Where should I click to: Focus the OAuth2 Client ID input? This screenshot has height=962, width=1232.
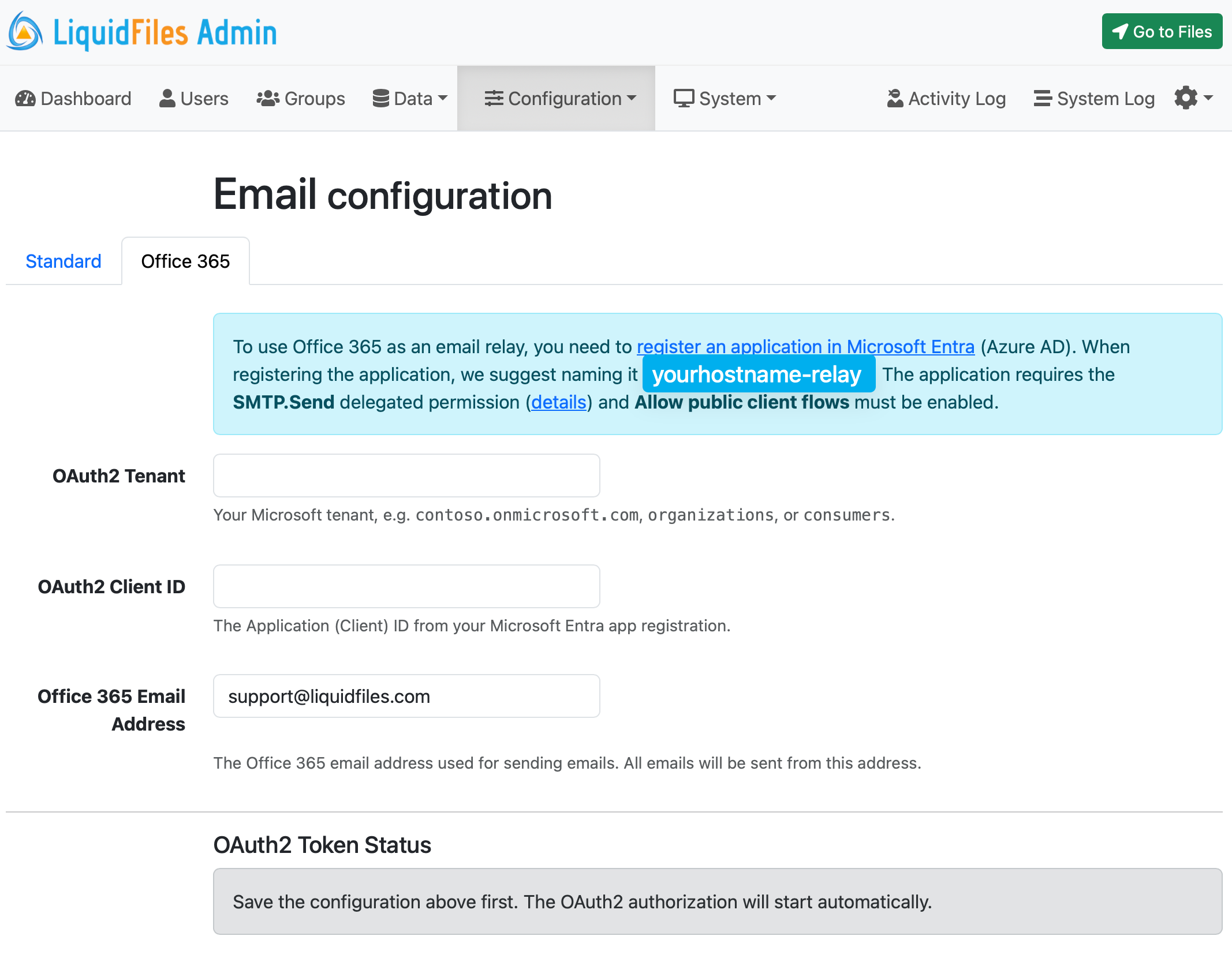(x=406, y=586)
